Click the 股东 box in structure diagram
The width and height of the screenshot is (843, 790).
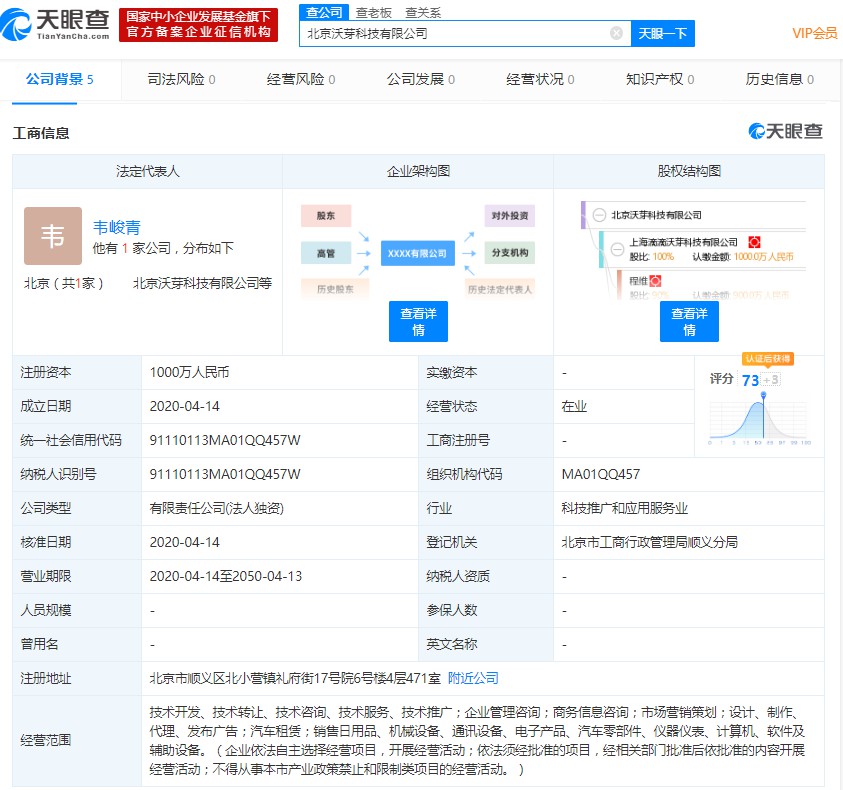tap(326, 216)
